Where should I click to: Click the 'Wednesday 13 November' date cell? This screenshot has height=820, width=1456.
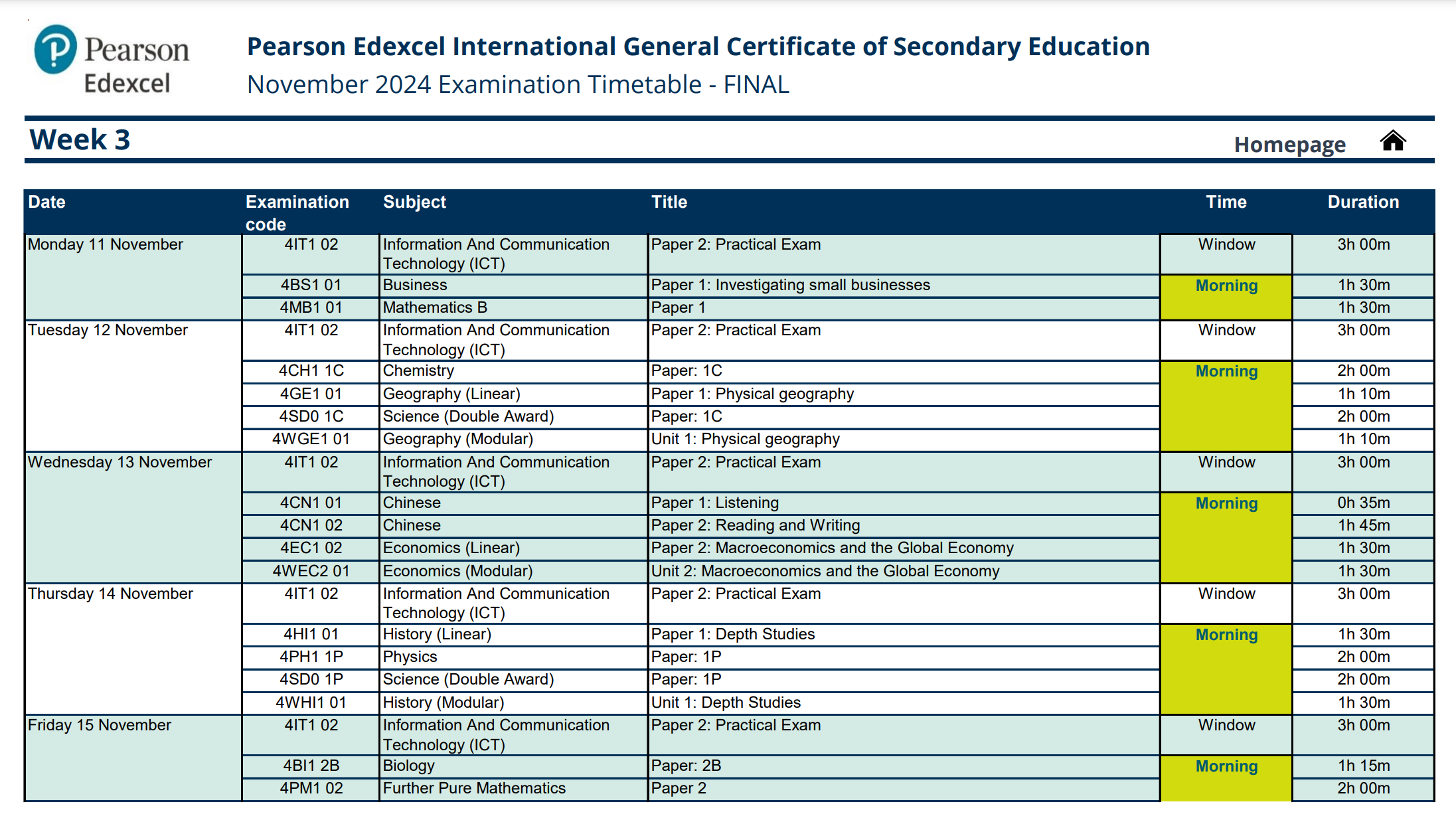point(133,518)
